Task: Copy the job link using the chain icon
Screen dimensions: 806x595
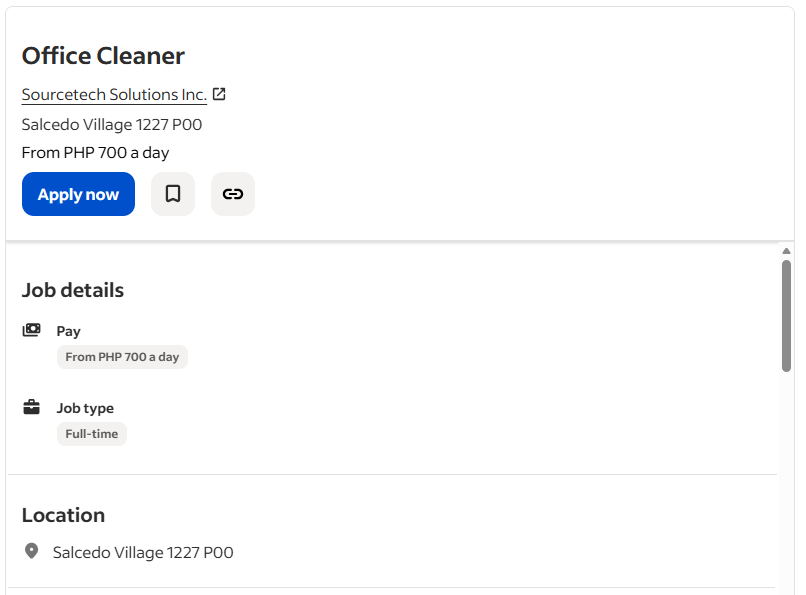Action: (233, 194)
